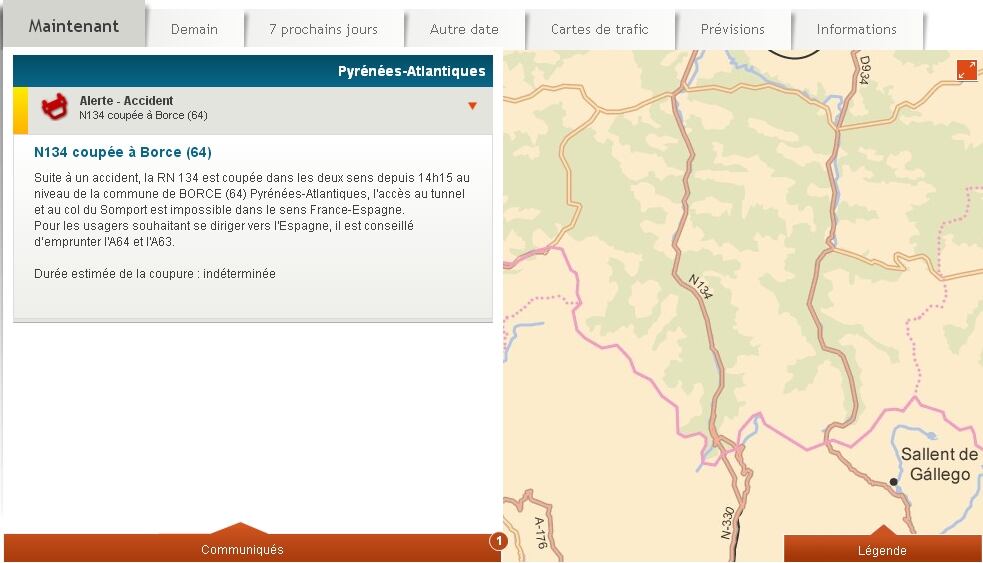Click the N134 road label on map

(701, 285)
